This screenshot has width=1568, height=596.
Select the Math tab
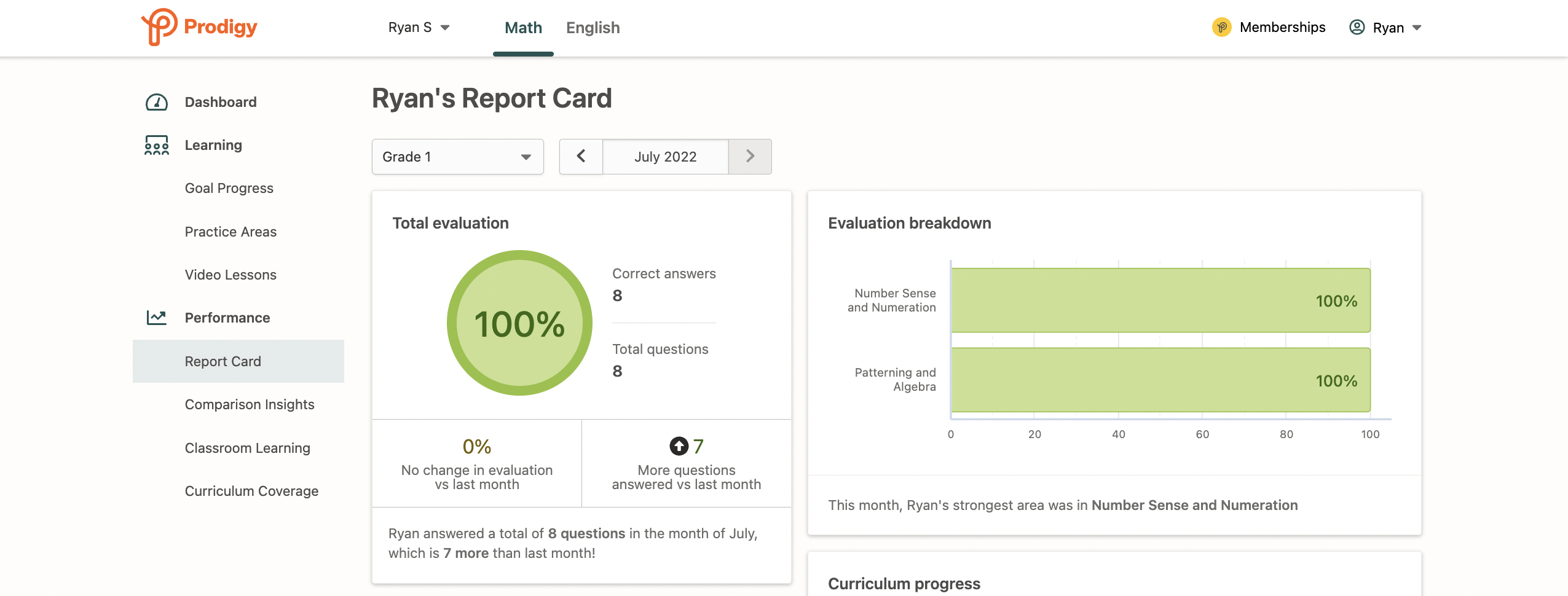523,28
